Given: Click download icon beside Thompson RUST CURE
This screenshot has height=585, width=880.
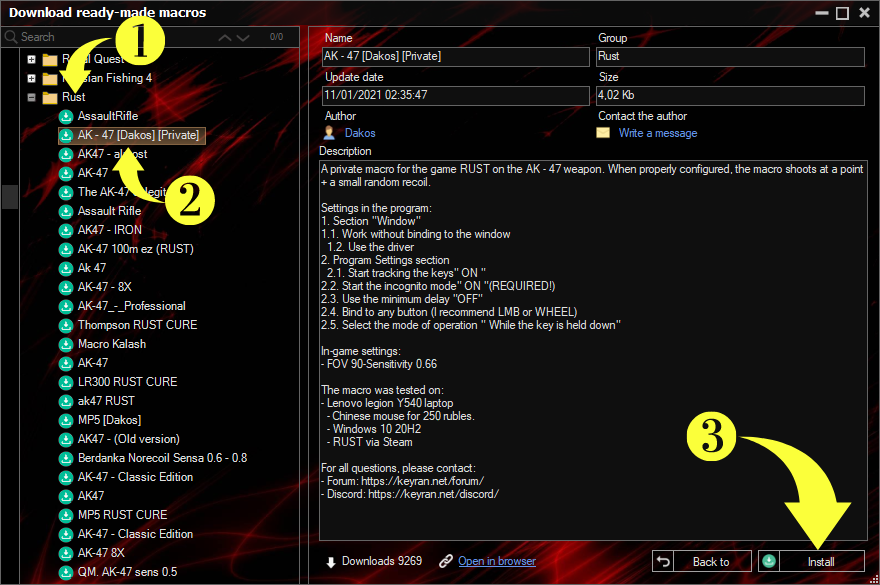Looking at the screenshot, I should click(x=66, y=326).
